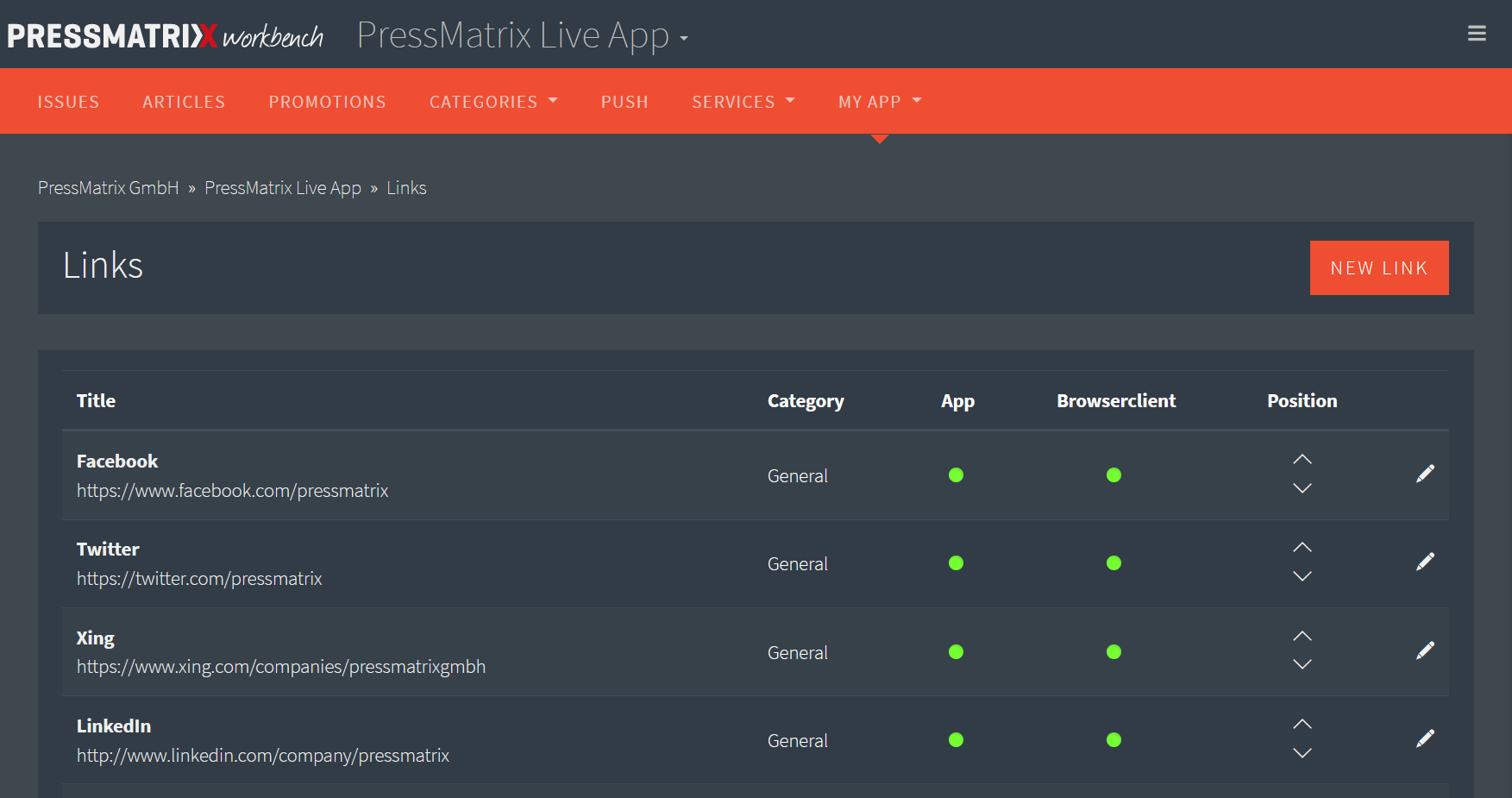Click the Links breadcrumb

tap(406, 188)
